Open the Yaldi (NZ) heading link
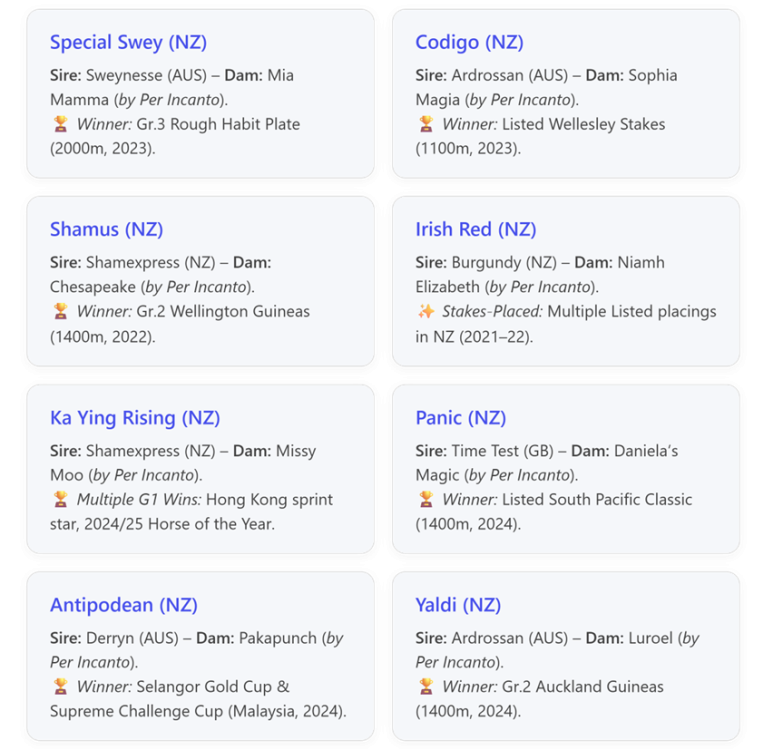 tap(458, 605)
